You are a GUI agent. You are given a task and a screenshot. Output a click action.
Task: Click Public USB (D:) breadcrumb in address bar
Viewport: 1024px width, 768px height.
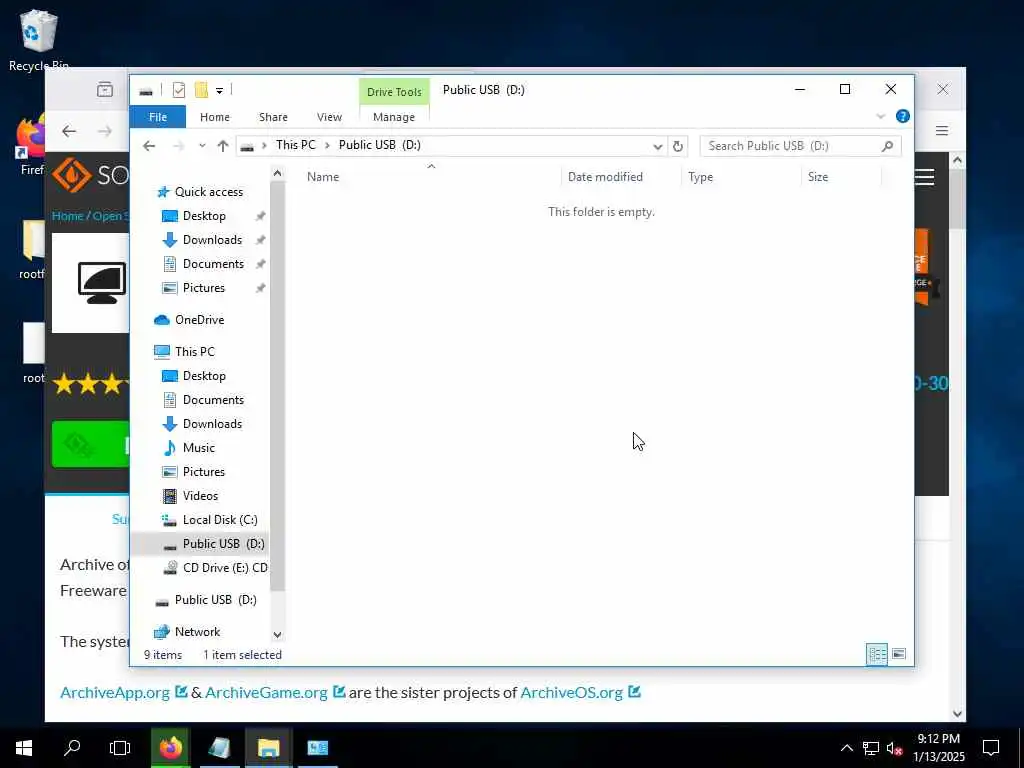(x=379, y=145)
